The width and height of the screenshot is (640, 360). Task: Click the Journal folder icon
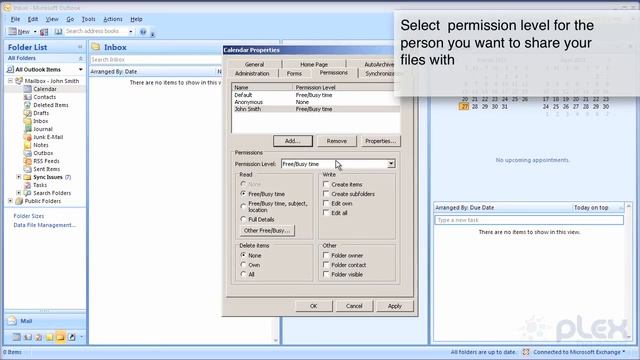27,129
